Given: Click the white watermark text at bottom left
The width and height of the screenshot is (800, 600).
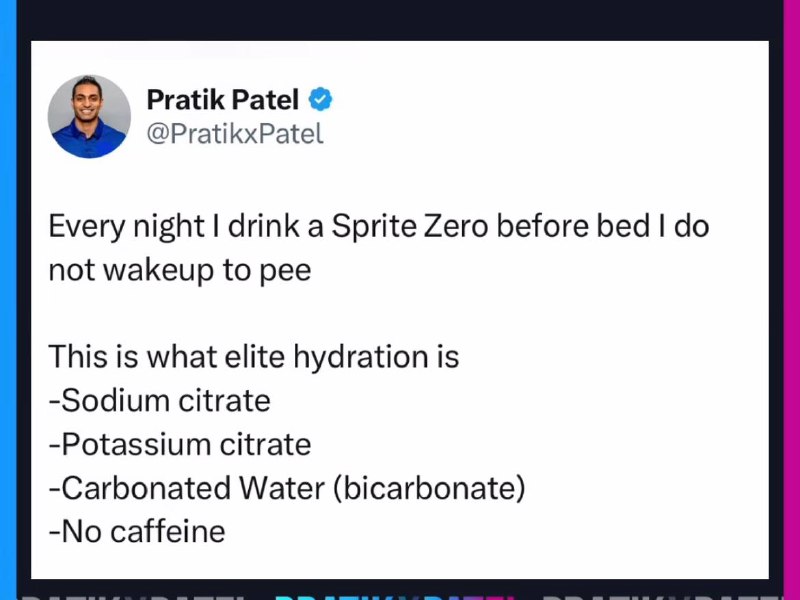Looking at the screenshot, I should (135, 596).
